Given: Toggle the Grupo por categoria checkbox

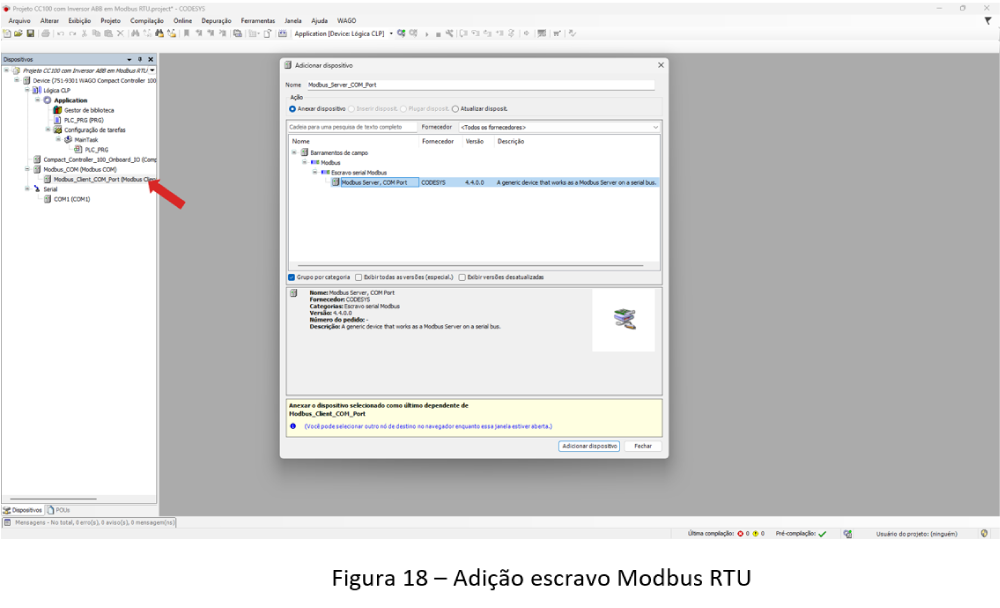Looking at the screenshot, I should [x=292, y=277].
